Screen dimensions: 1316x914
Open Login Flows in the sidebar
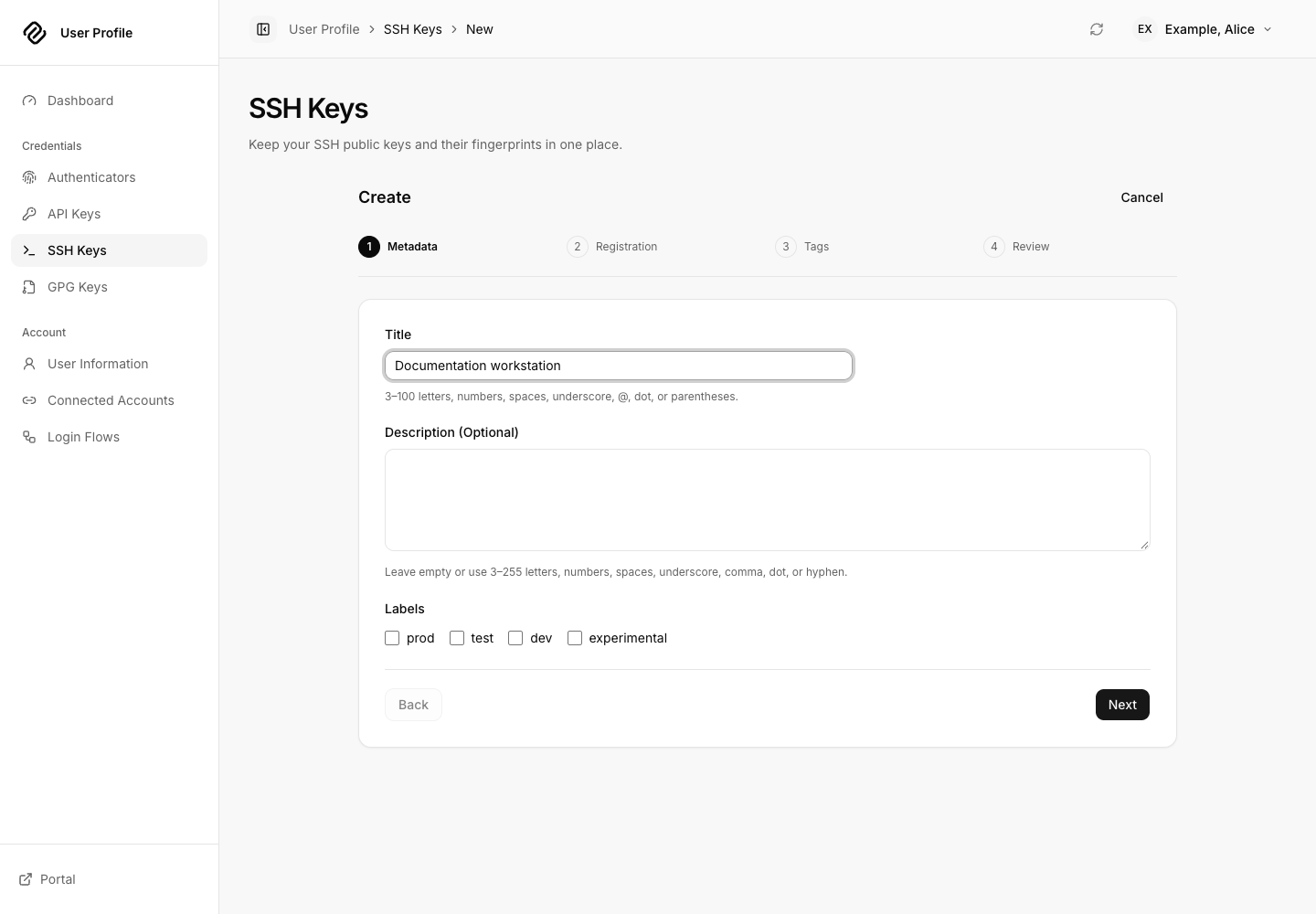point(109,437)
